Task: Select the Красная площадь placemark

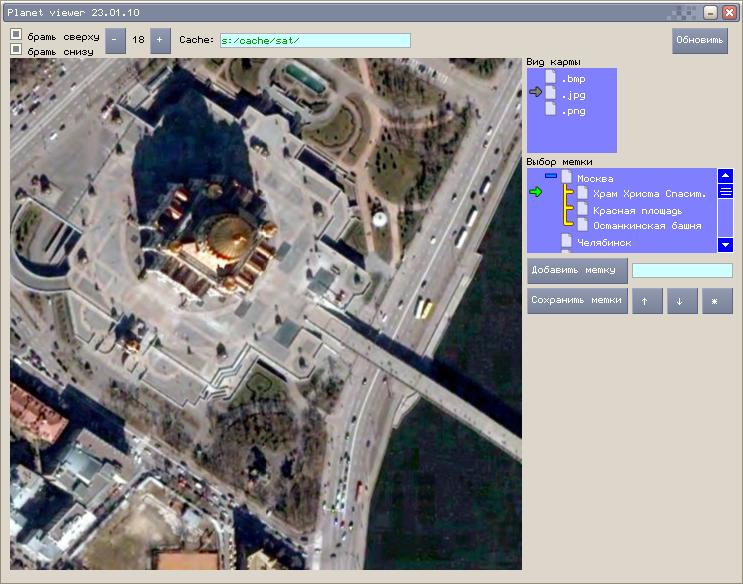Action: (x=637, y=210)
